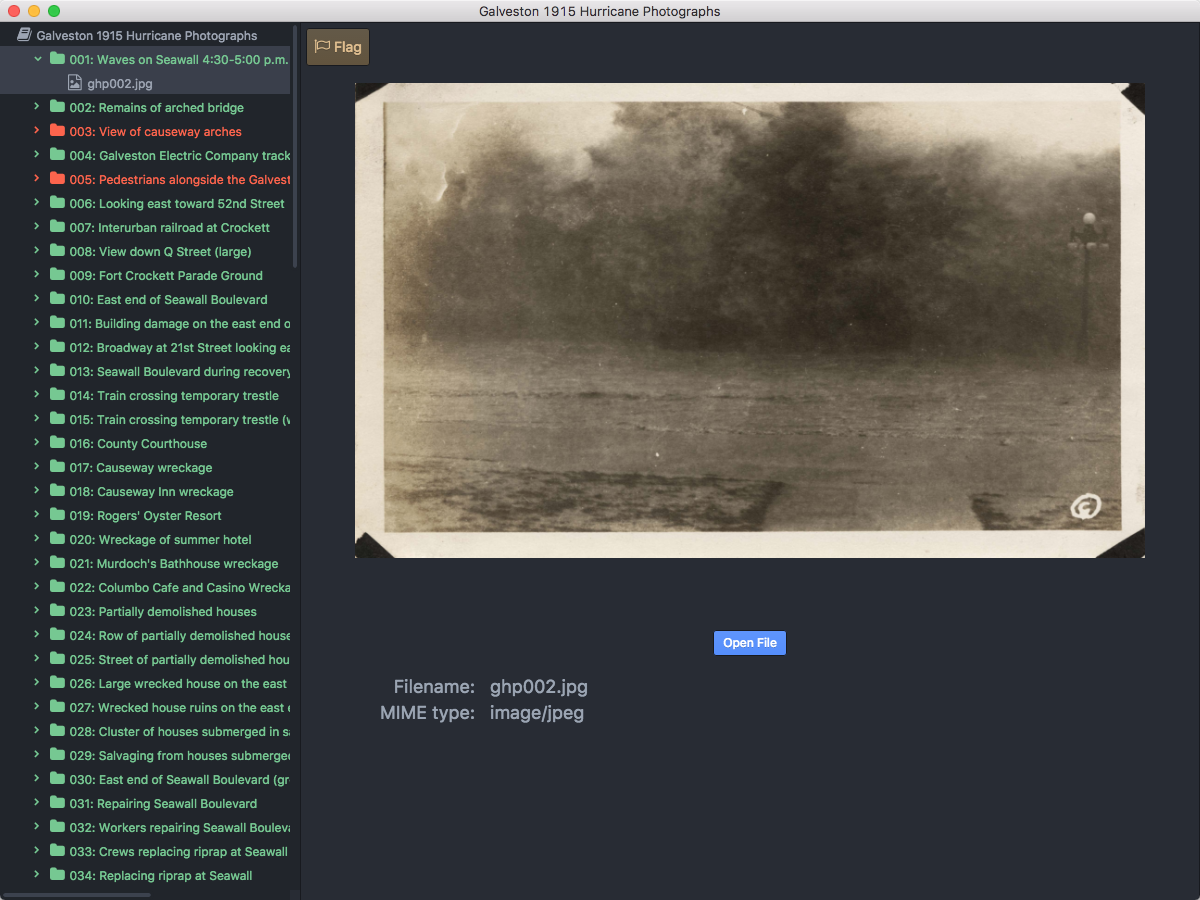
Task: Click the green folder icon for 016 County Courthouse
Action: (x=57, y=443)
